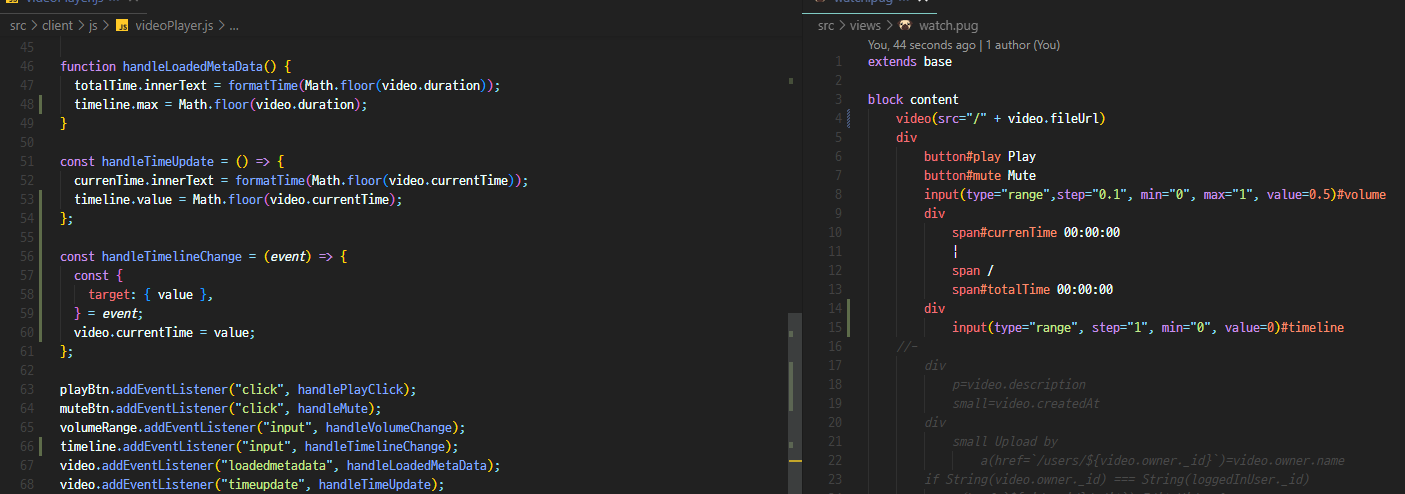Click volumeRange.addEventListener line 65
Screen dimensions: 1405x494
pos(263,427)
